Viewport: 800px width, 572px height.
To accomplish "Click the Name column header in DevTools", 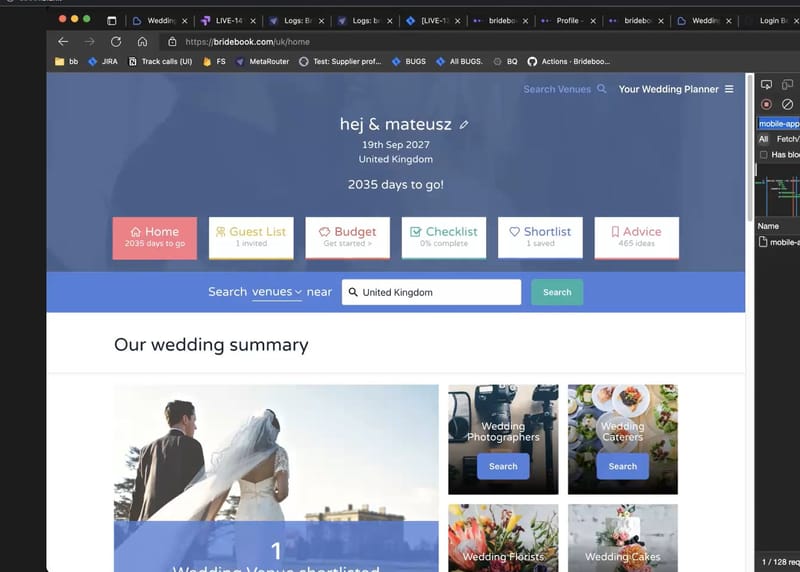I will [x=768, y=226].
